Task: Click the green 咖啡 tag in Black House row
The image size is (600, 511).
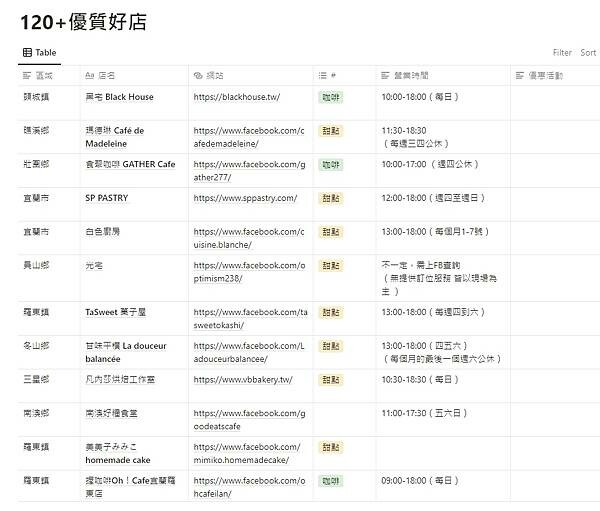Action: (x=330, y=97)
